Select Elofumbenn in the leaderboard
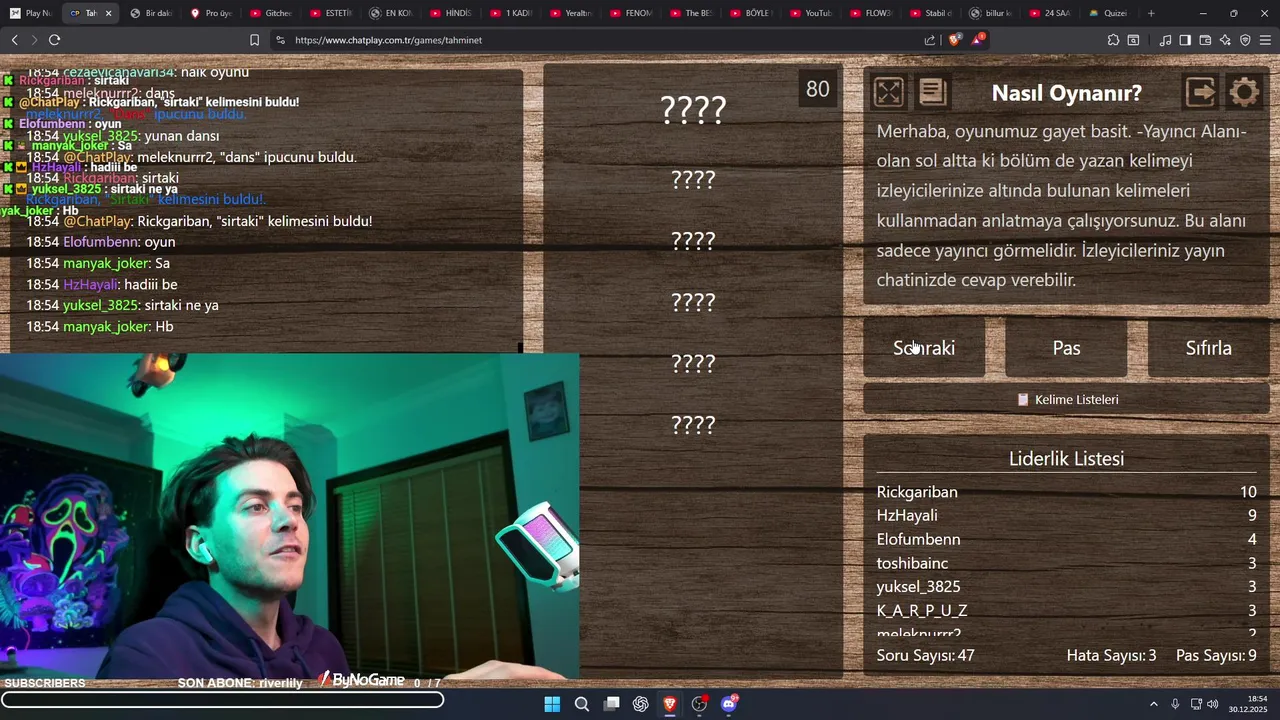This screenshot has width=1280, height=720. 1066,539
